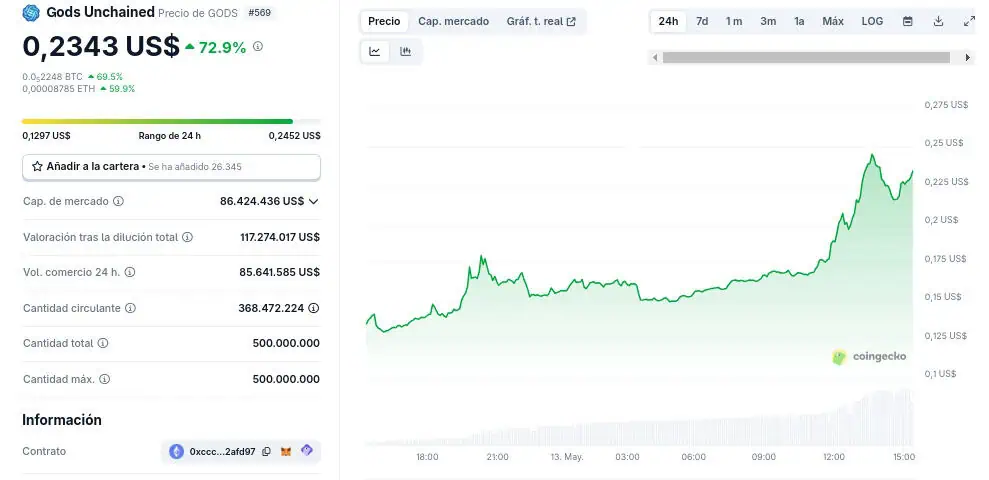989x480 pixels.
Task: Select the Máx time range
Action: click(x=833, y=21)
